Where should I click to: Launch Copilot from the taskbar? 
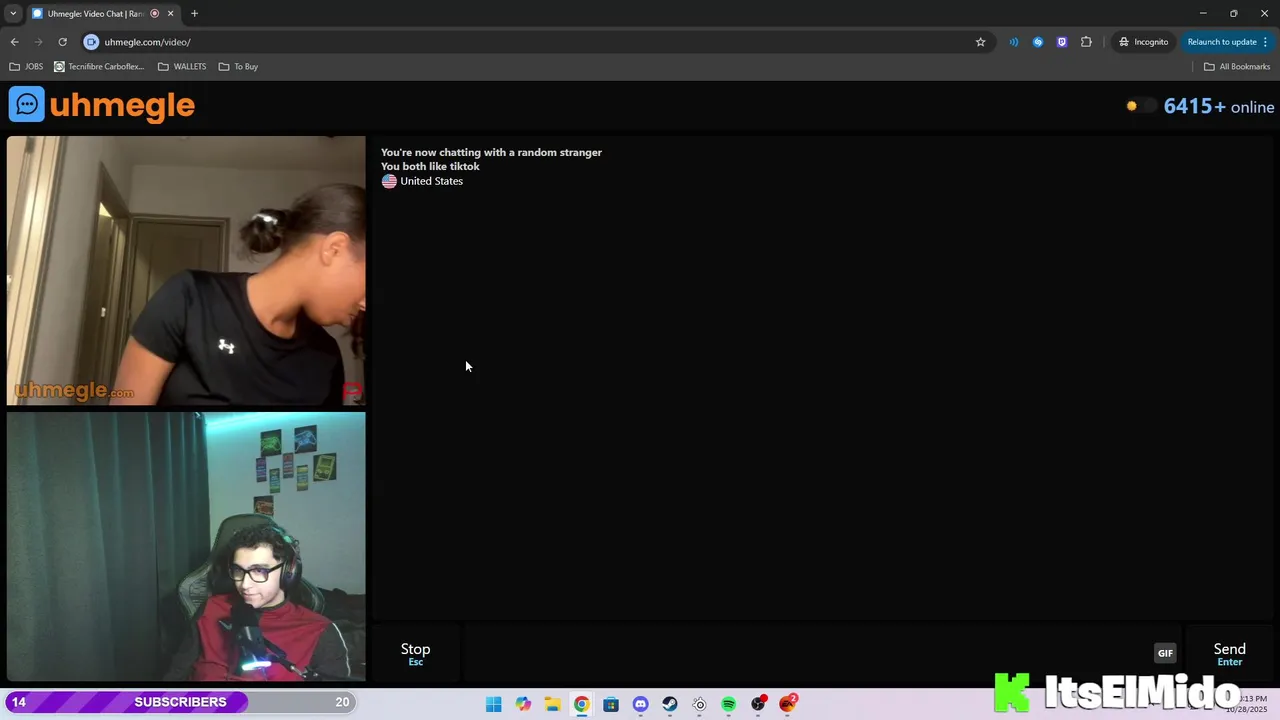(523, 704)
